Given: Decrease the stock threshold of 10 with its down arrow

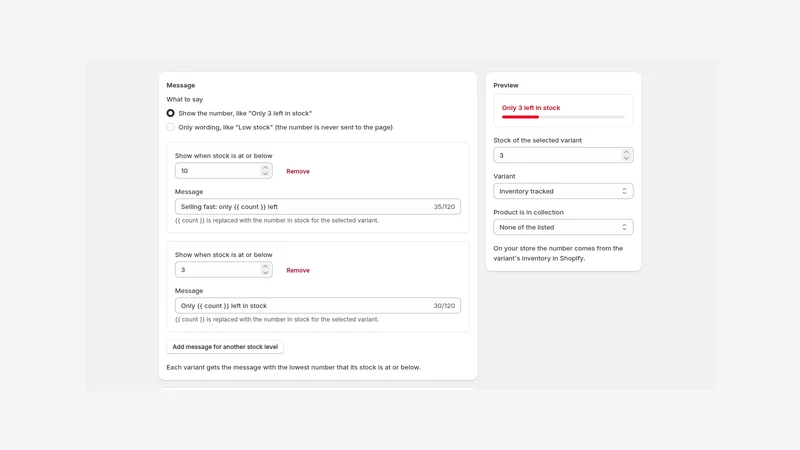Looking at the screenshot, I should (265, 174).
